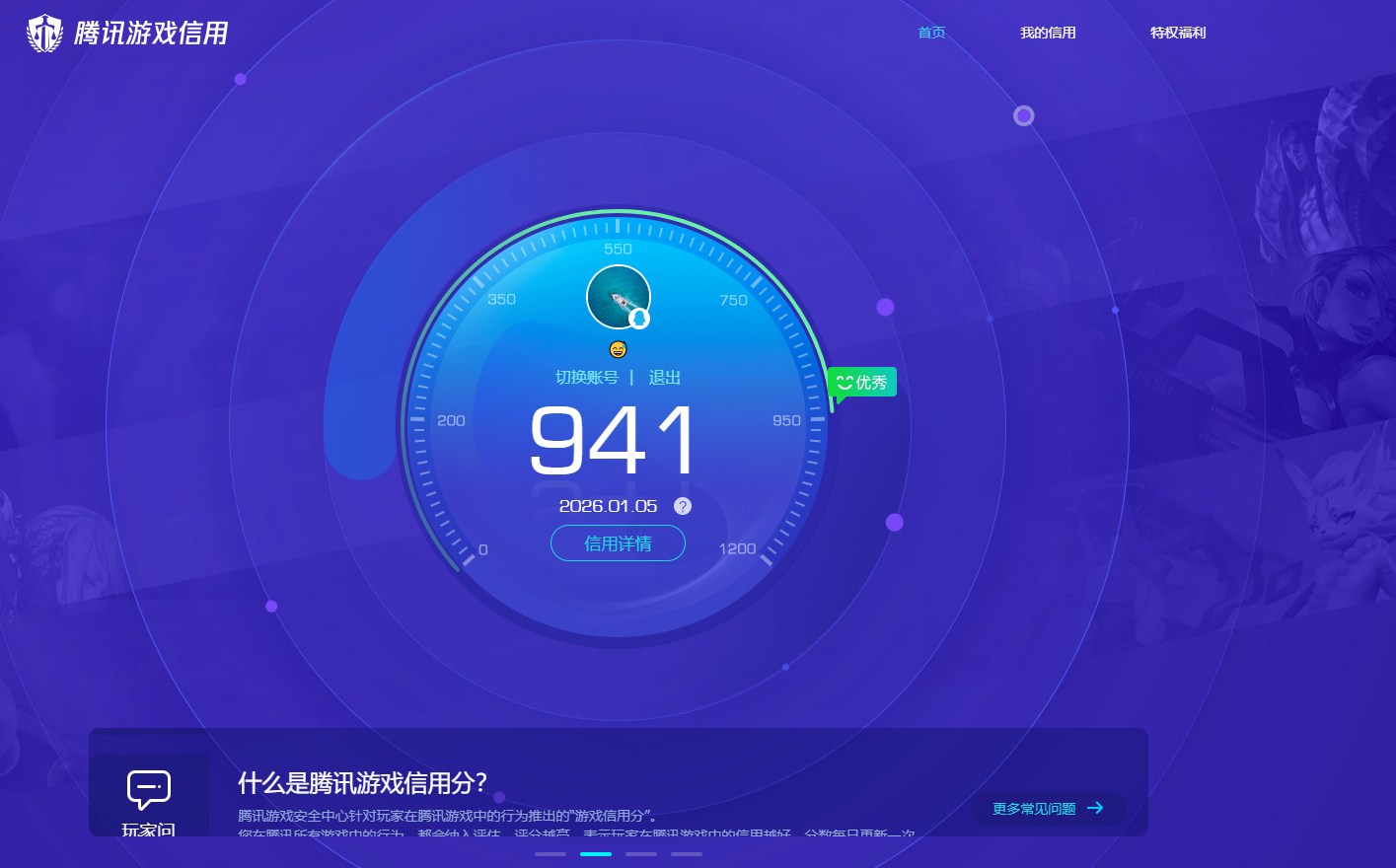Click the user avatar picture
This screenshot has width=1396, height=868.
coord(619,297)
